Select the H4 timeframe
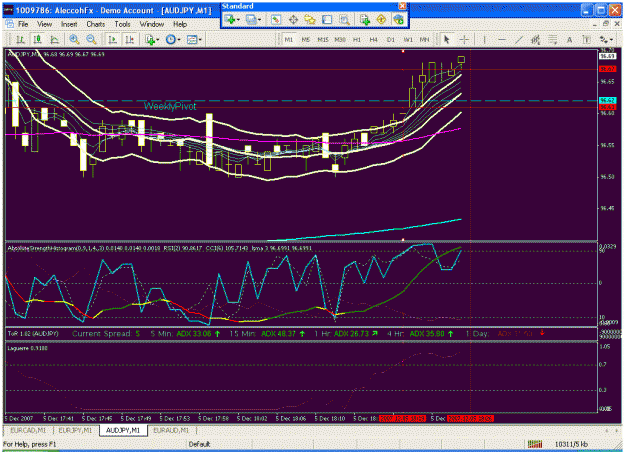Image resolution: width=625 pixels, height=452 pixels. pyautogui.click(x=373, y=39)
